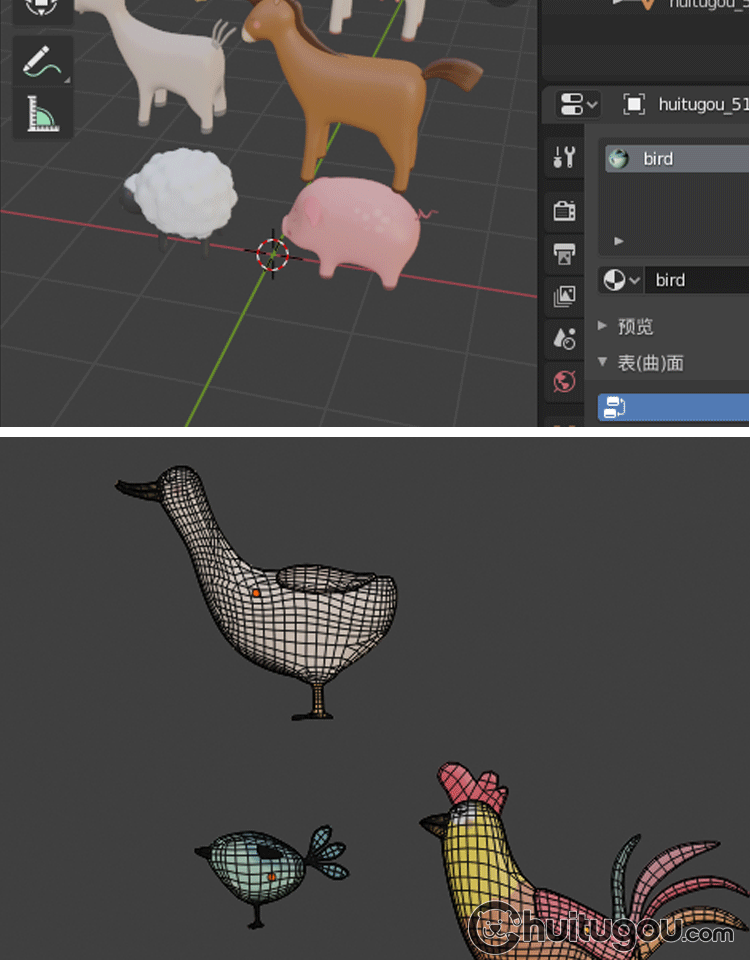Viewport: 750px width, 960px height.
Task: Click the huitugou_51 object name text
Action: 703,105
